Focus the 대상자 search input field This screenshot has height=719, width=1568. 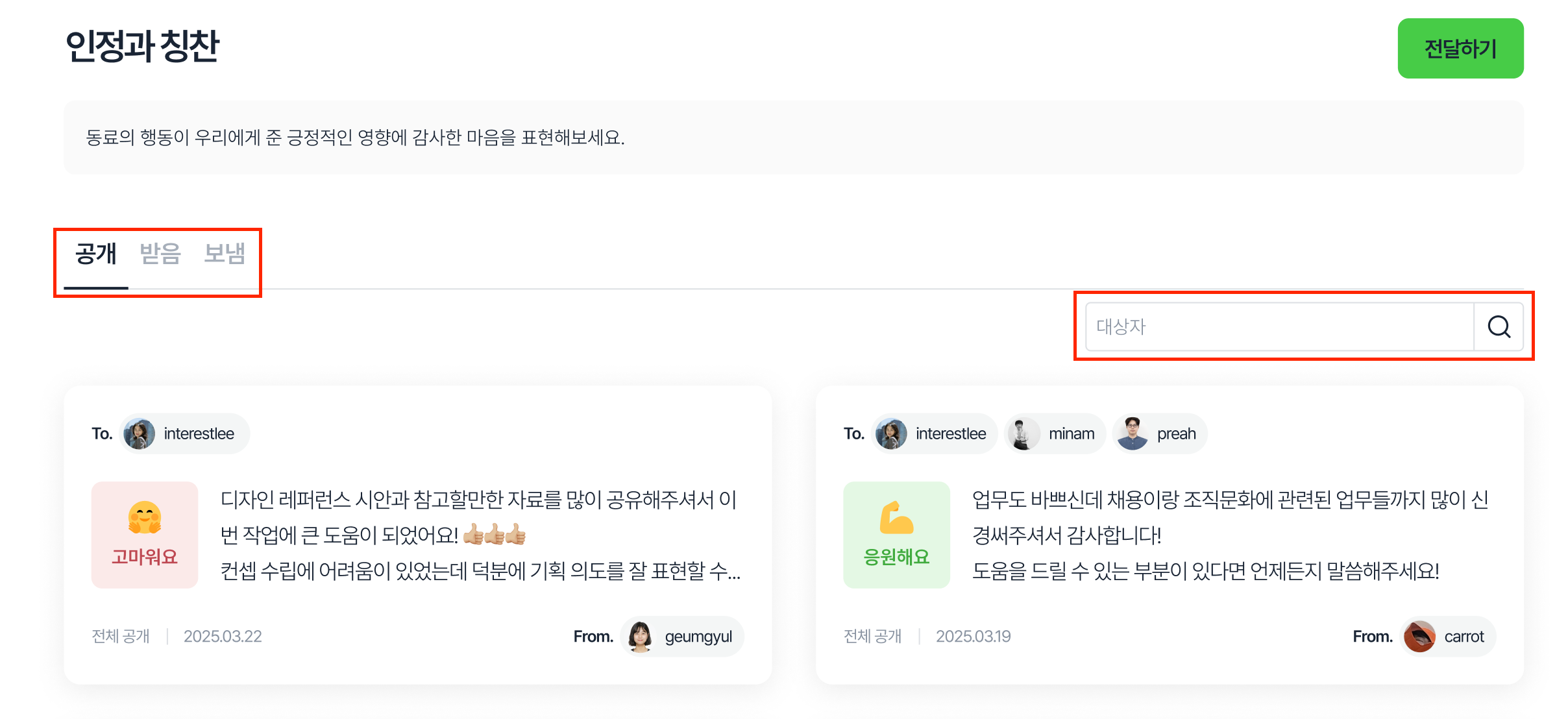click(x=1279, y=326)
